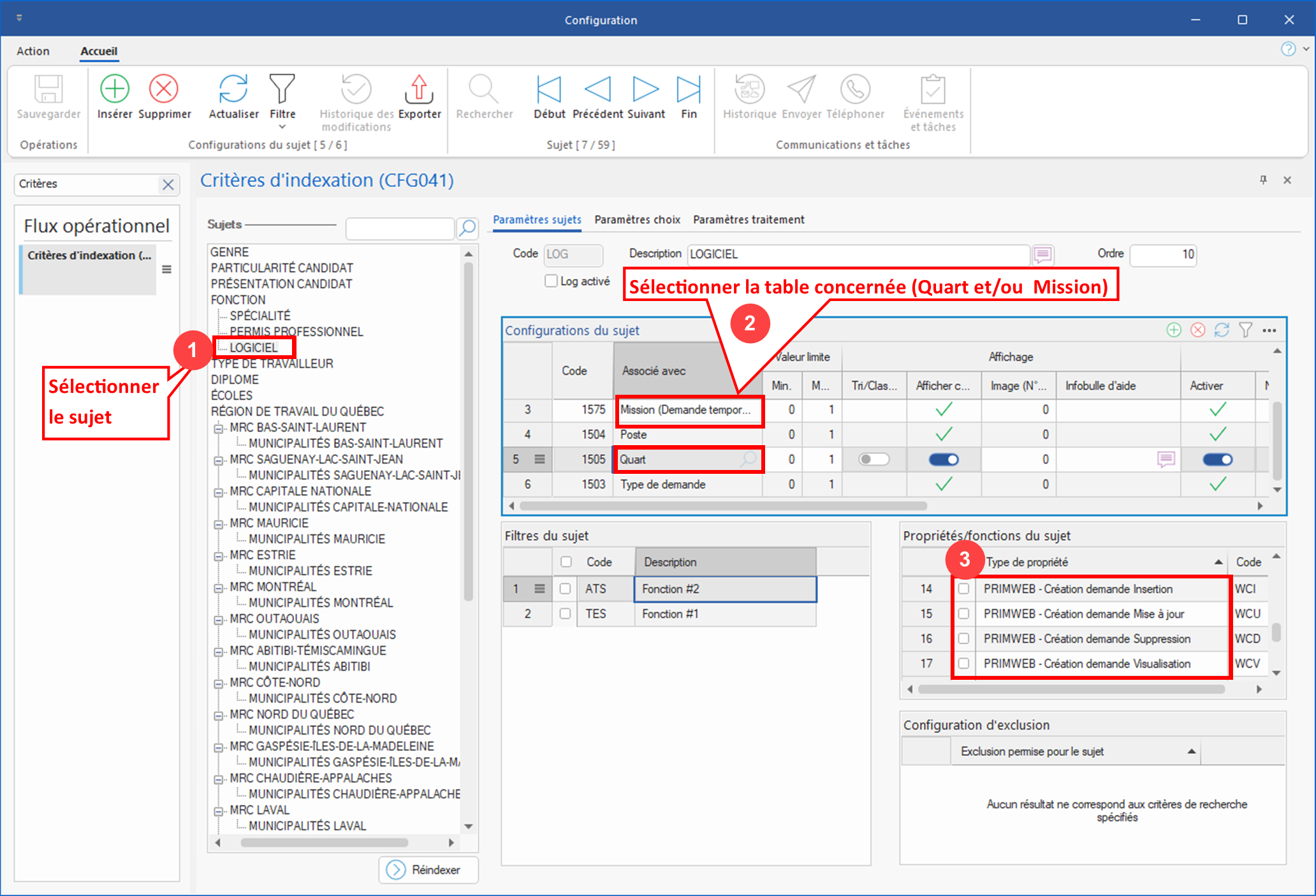
Task: Open the Action menu tab
Action: tap(33, 51)
